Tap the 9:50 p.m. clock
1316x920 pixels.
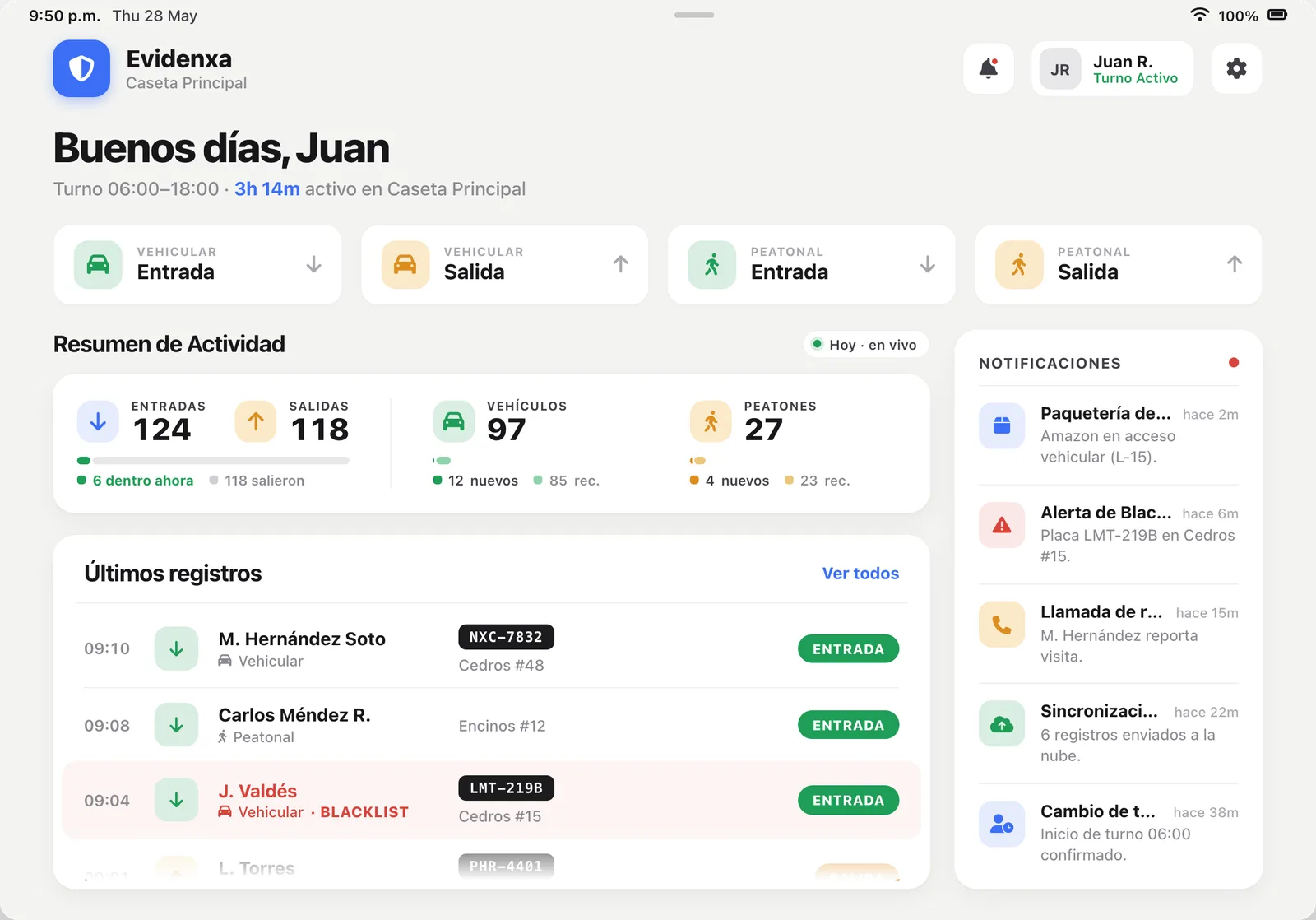(x=64, y=16)
